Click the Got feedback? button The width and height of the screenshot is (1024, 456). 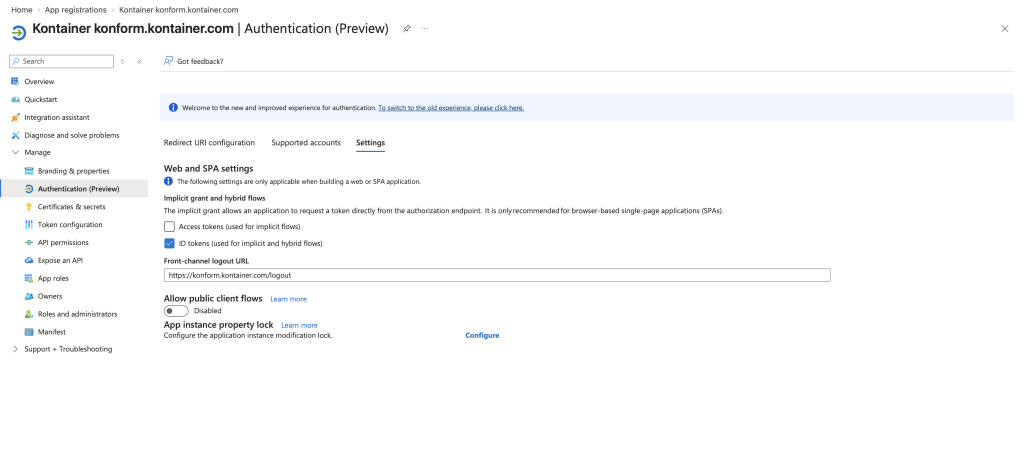(194, 61)
